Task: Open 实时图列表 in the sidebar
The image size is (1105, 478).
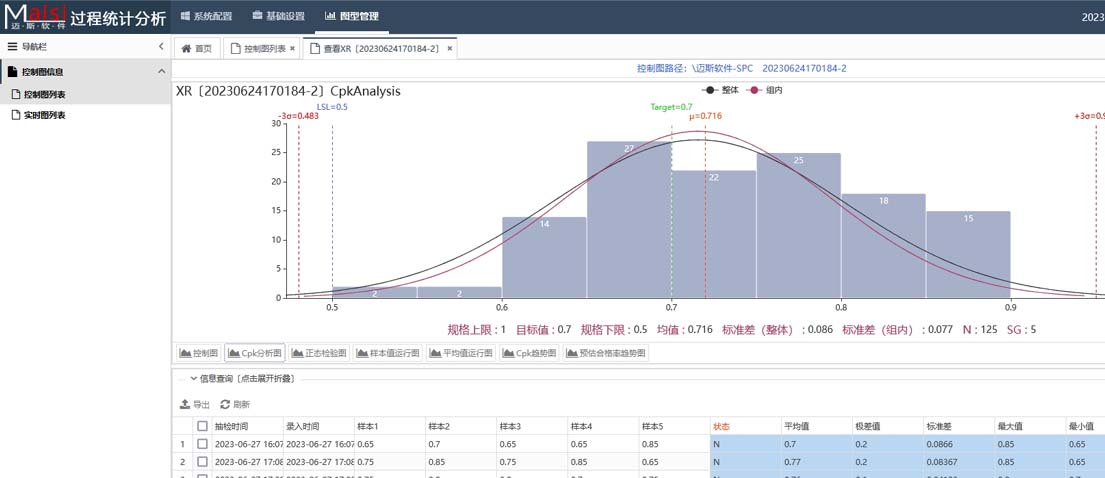Action: (44, 116)
